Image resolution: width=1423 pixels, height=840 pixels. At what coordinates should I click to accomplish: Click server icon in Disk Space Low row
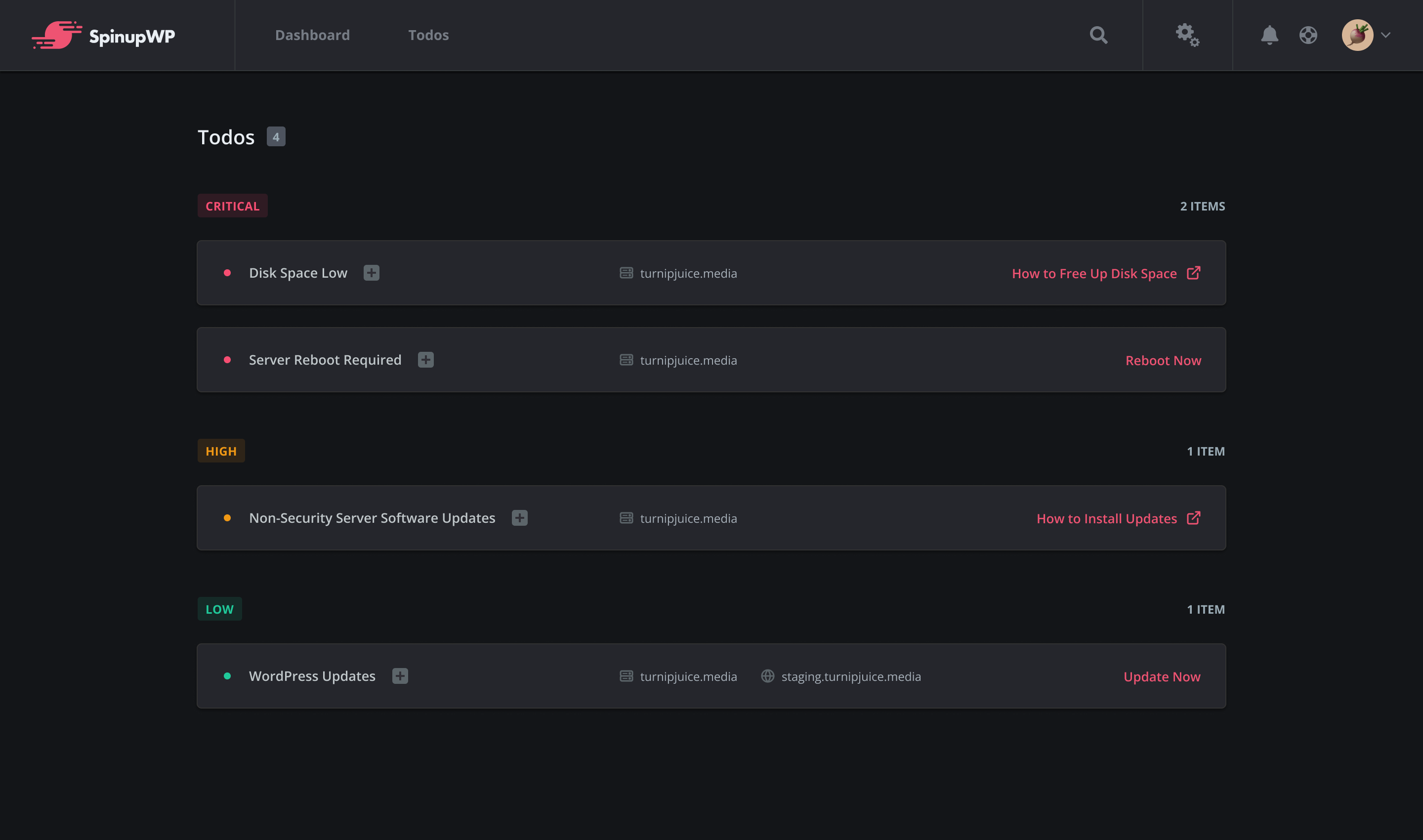626,273
